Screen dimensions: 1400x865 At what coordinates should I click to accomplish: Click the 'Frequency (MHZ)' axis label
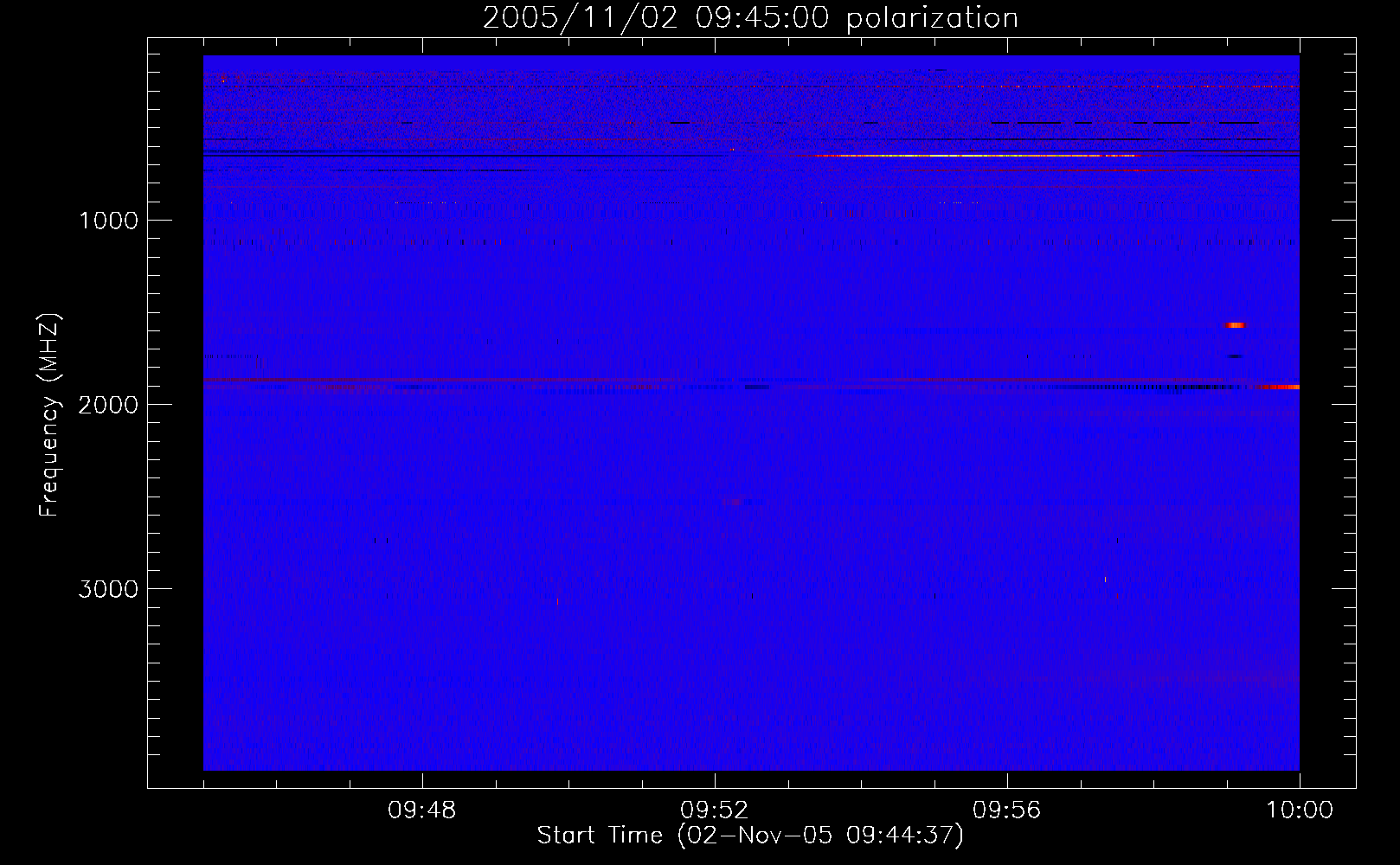tap(49, 415)
